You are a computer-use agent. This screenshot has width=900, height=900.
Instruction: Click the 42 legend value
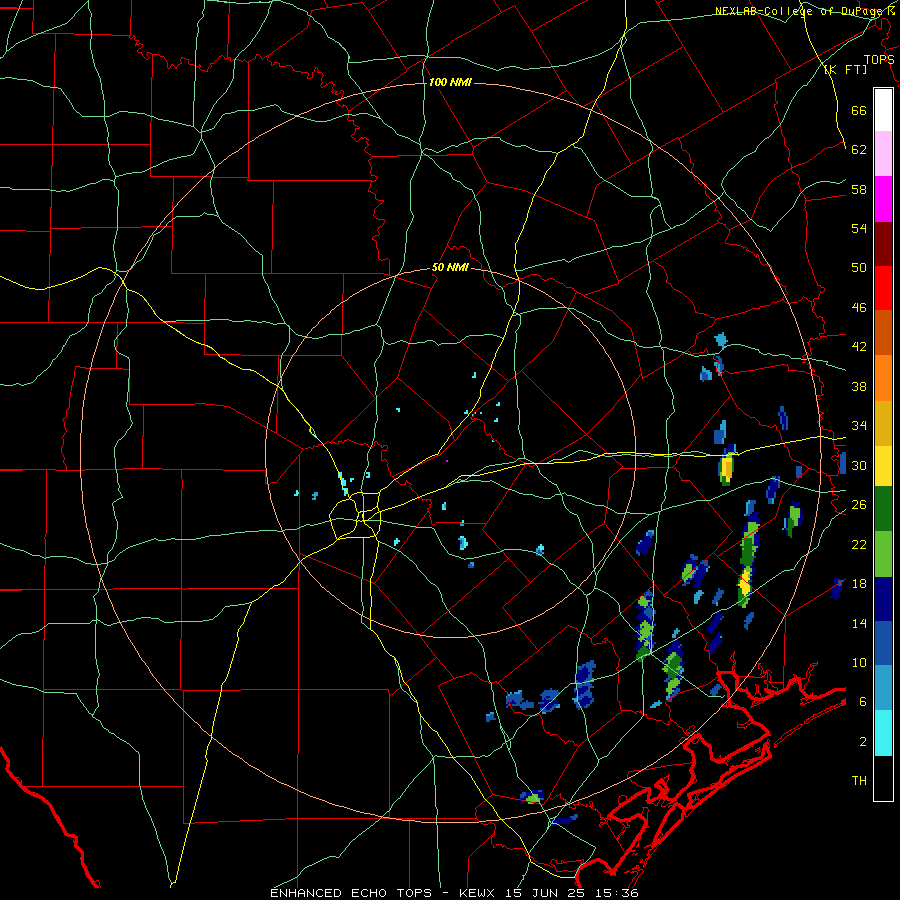[x=859, y=347]
